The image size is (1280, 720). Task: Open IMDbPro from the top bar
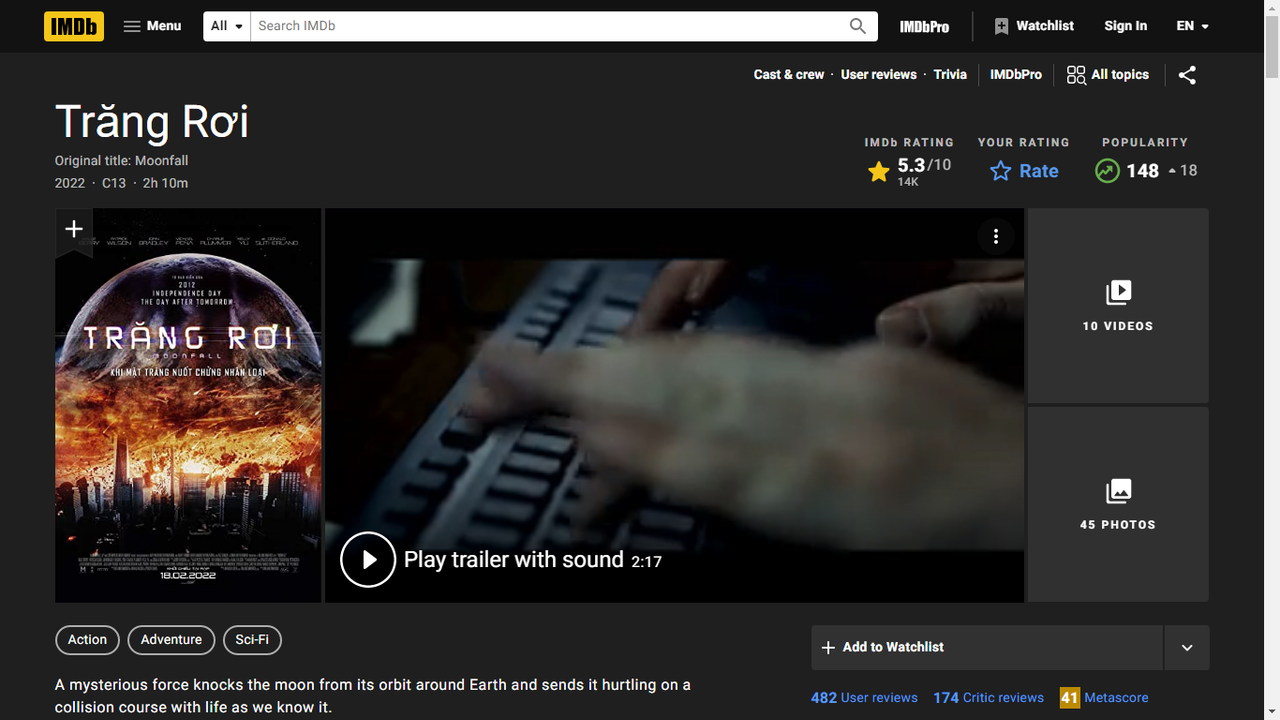(924, 26)
